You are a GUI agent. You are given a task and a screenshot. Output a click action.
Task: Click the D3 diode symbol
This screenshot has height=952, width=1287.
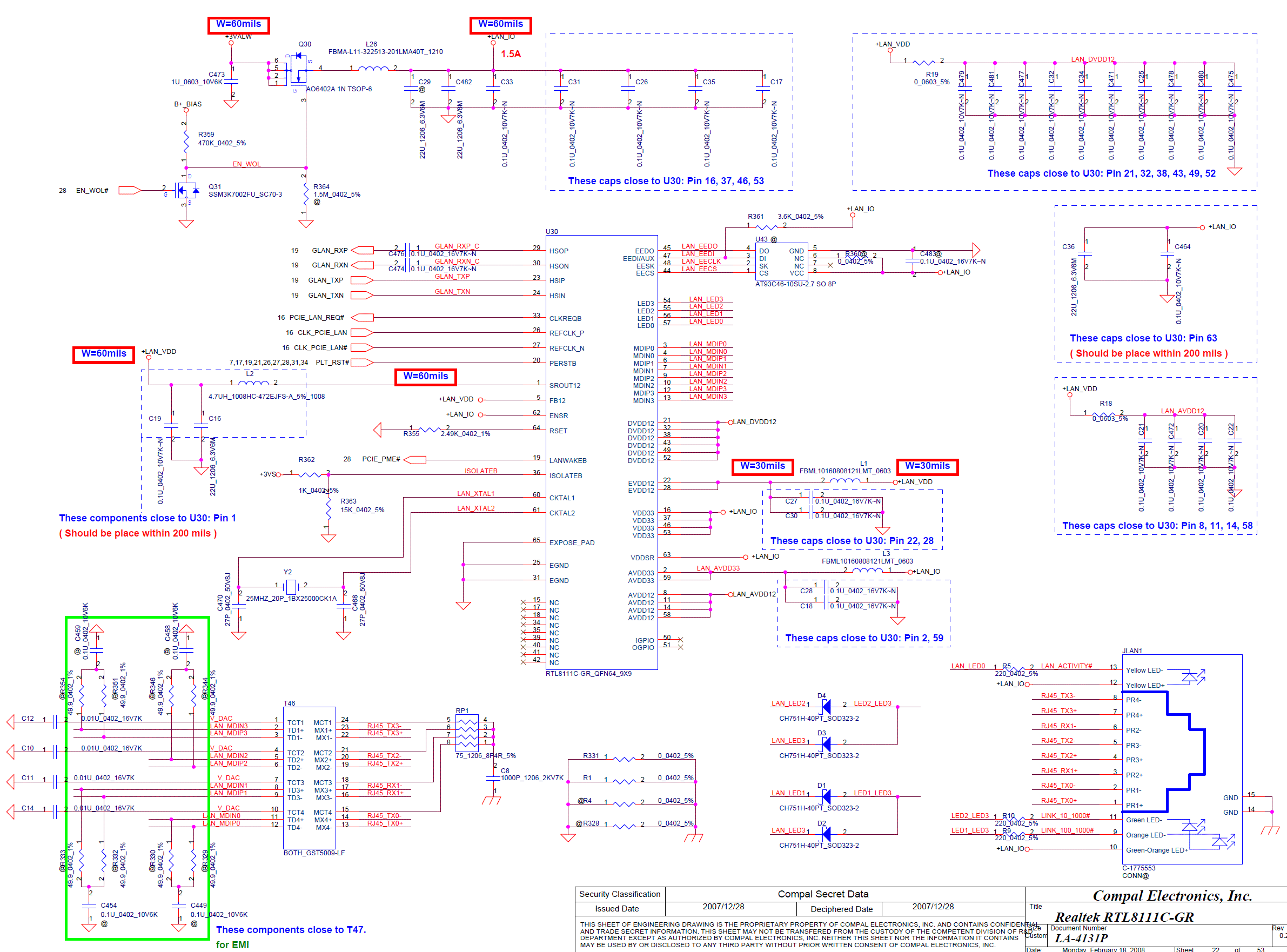click(826, 744)
